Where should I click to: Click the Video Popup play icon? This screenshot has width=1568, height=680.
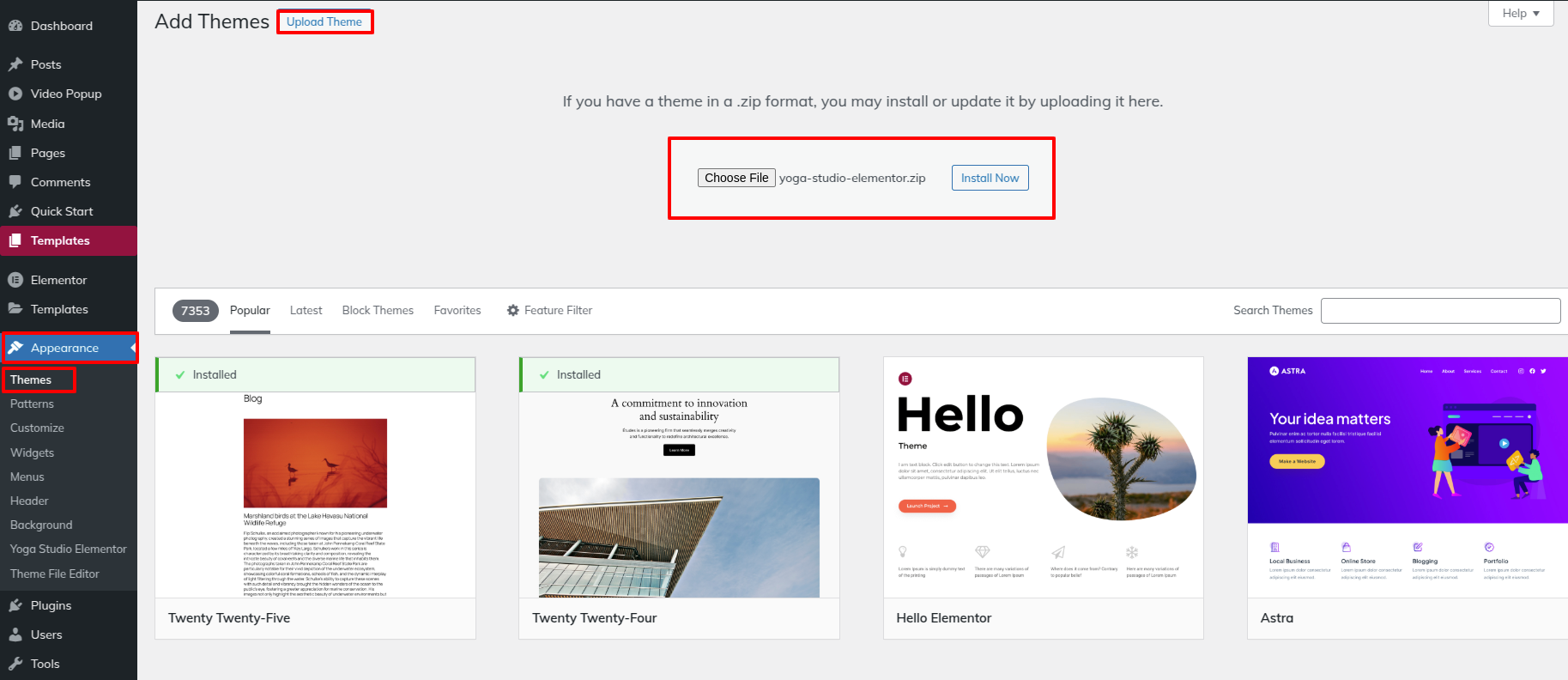click(15, 94)
